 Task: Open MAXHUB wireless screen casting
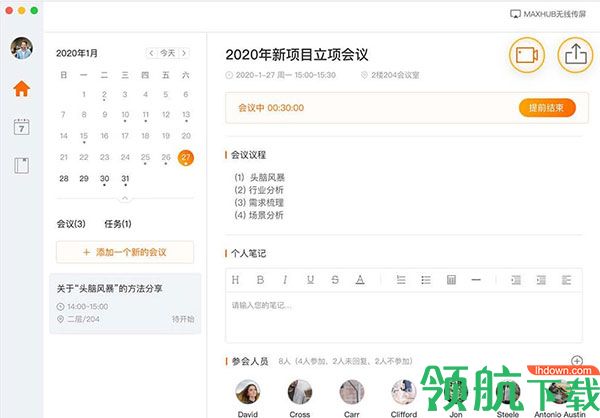pyautogui.click(x=548, y=14)
